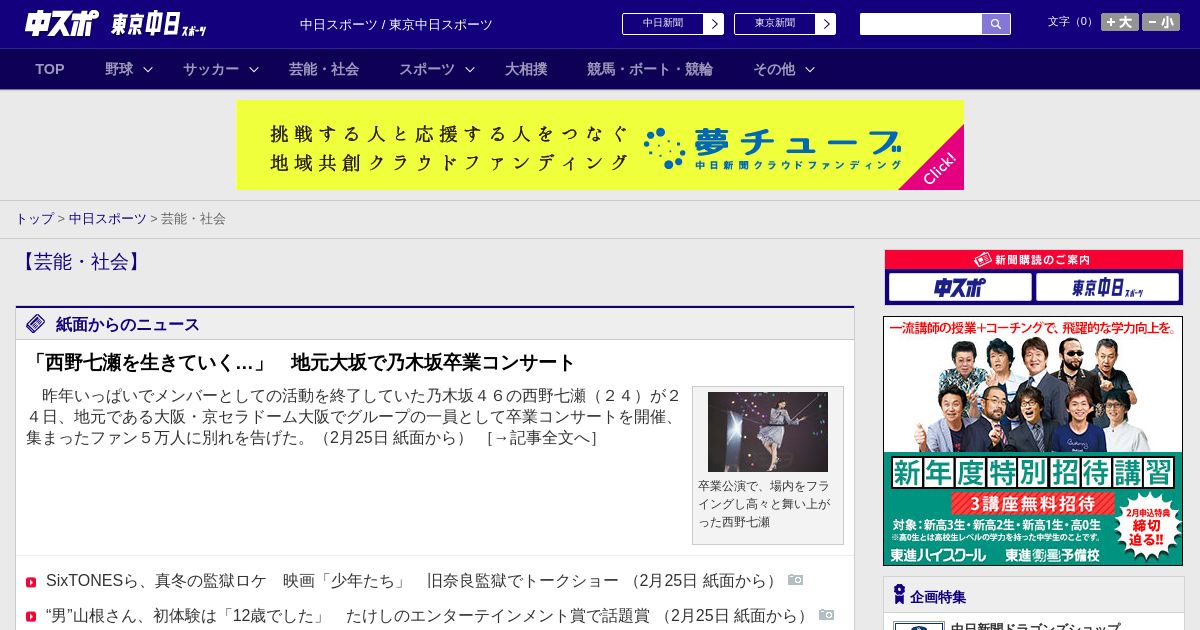Viewport: 1200px width, 630px height.
Task: Expand the 野球 dropdown chevron
Action: 148,69
